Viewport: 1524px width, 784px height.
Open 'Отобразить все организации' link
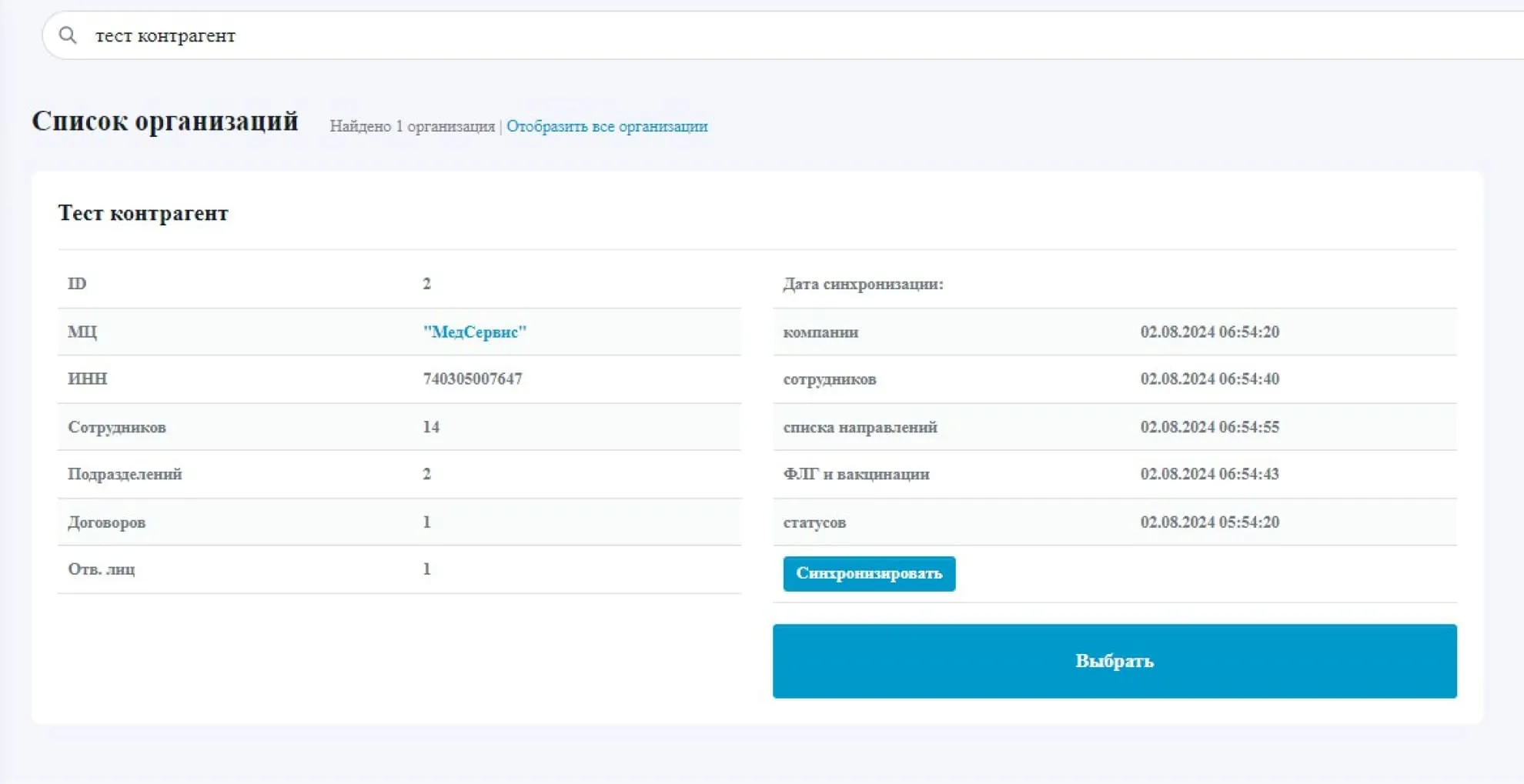(607, 126)
